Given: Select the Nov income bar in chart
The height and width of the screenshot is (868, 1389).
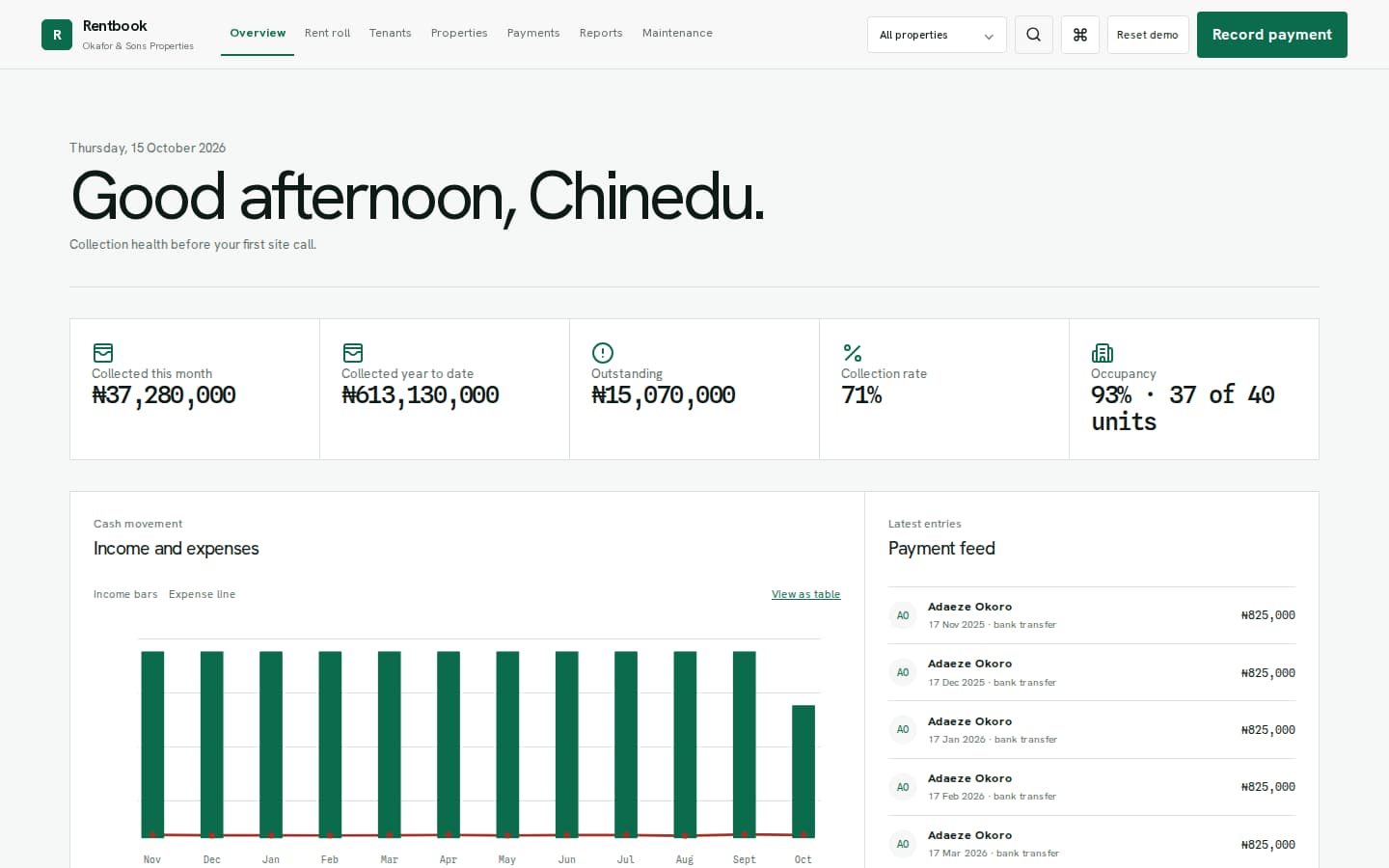Looking at the screenshot, I should (x=152, y=744).
